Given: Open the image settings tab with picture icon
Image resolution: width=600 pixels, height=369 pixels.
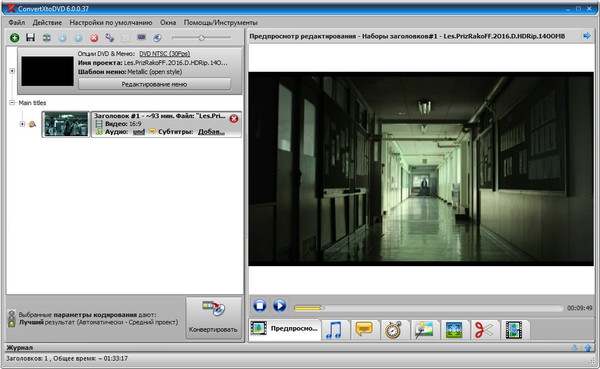Looking at the screenshot, I should pyautogui.click(x=424, y=330).
